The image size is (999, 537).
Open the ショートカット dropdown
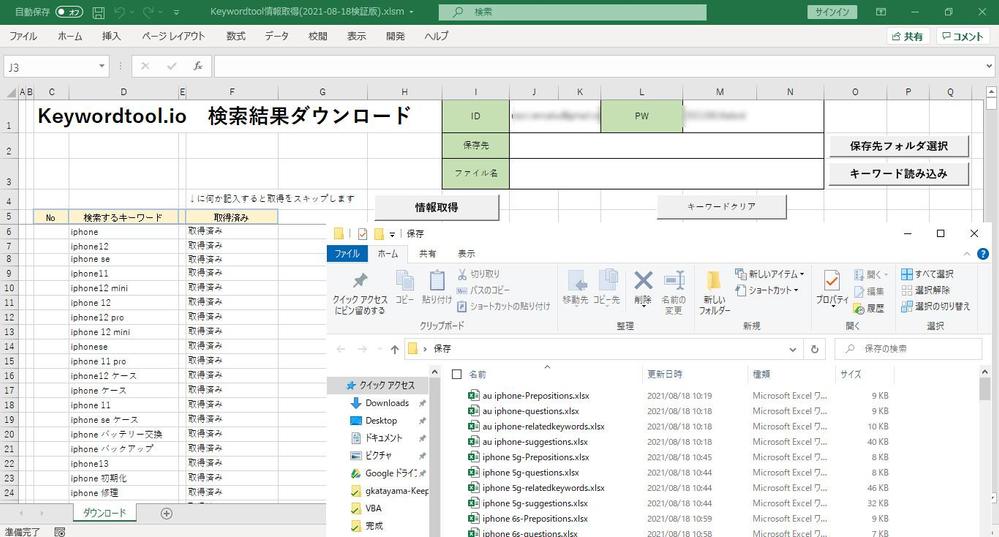(x=767, y=290)
